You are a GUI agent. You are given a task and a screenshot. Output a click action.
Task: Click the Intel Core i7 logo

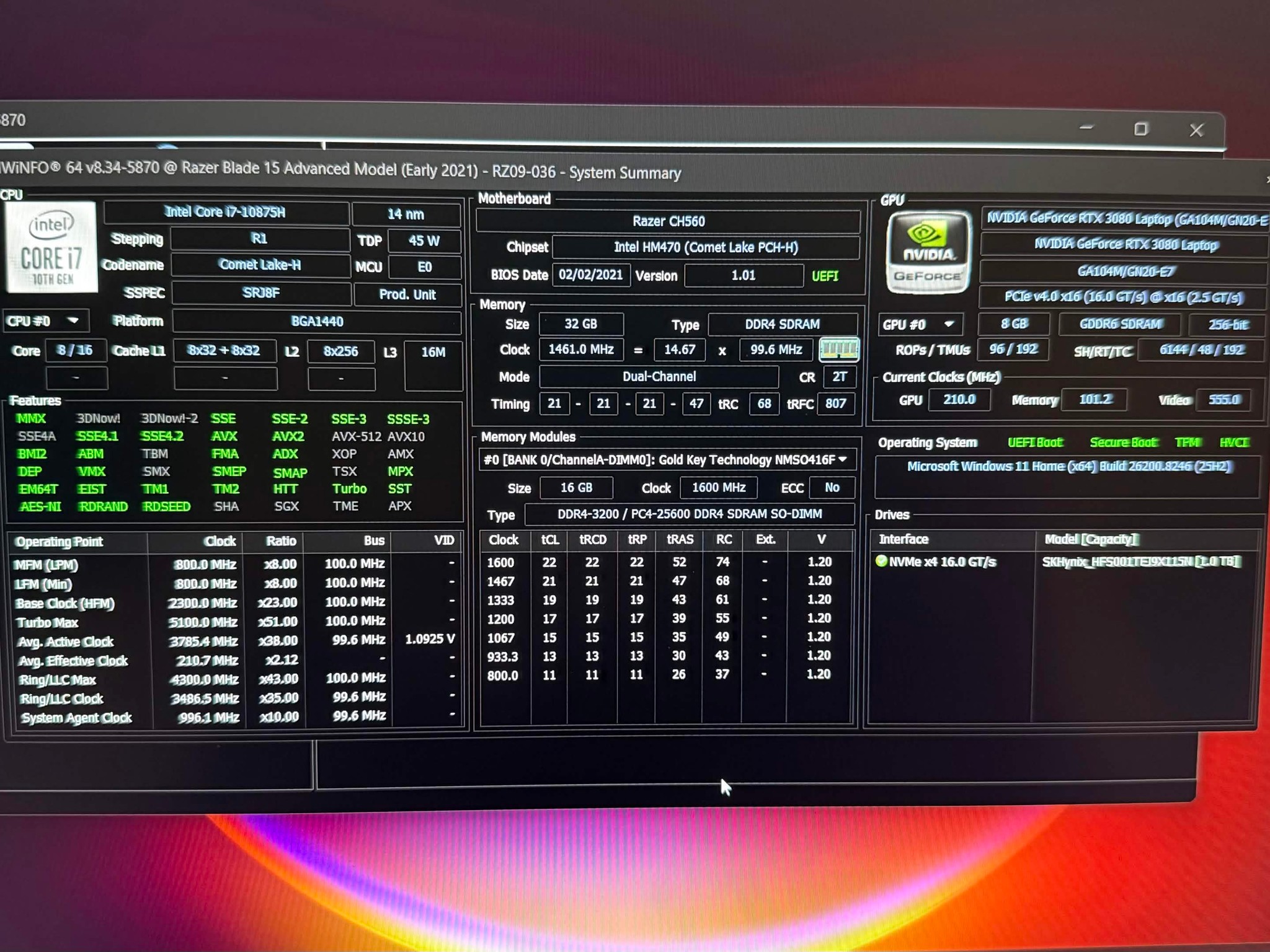[51, 248]
